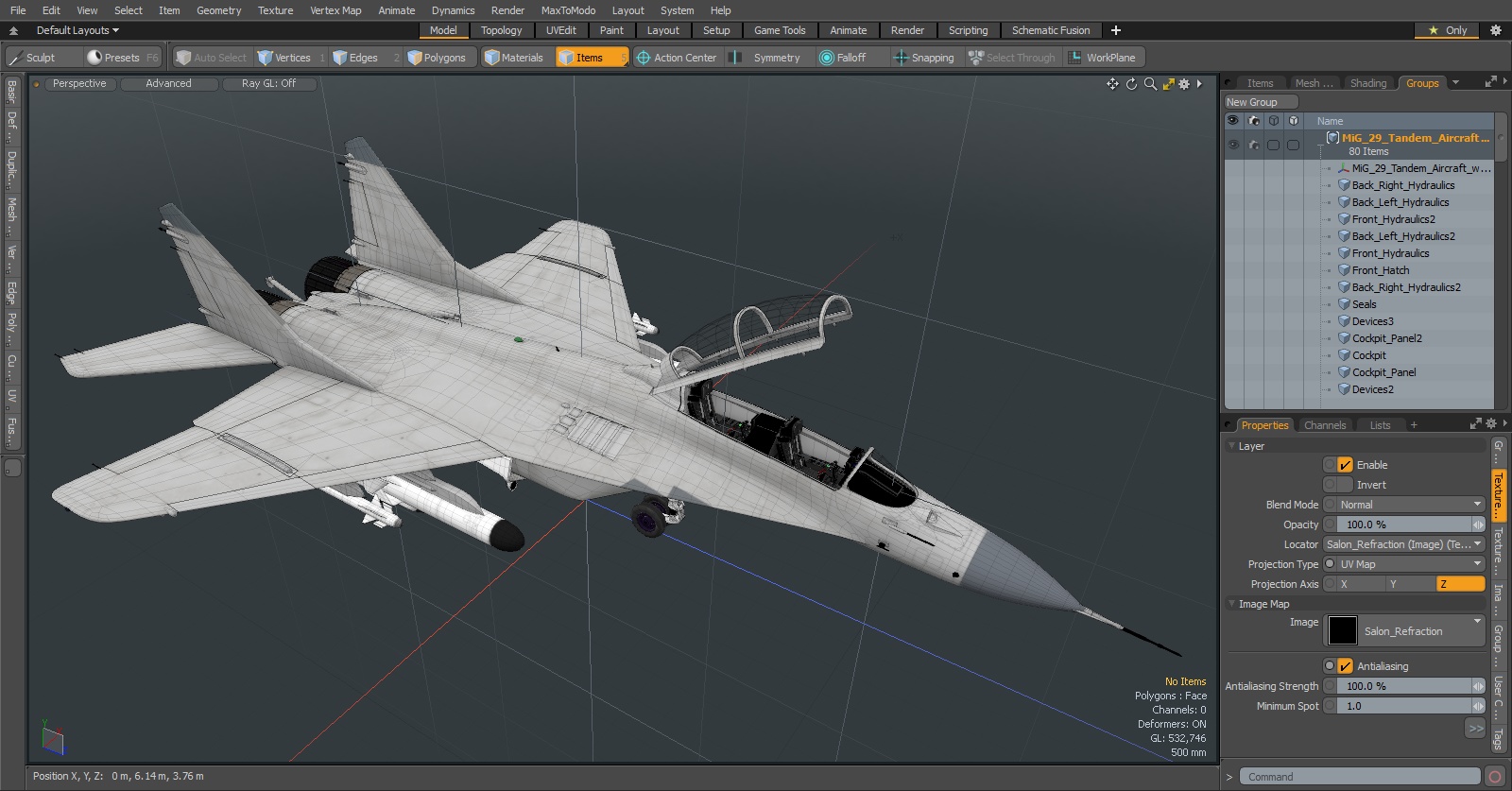Open the Salon_Refraction image dropdown
Image resolution: width=1512 pixels, height=791 pixels.
1422,631
